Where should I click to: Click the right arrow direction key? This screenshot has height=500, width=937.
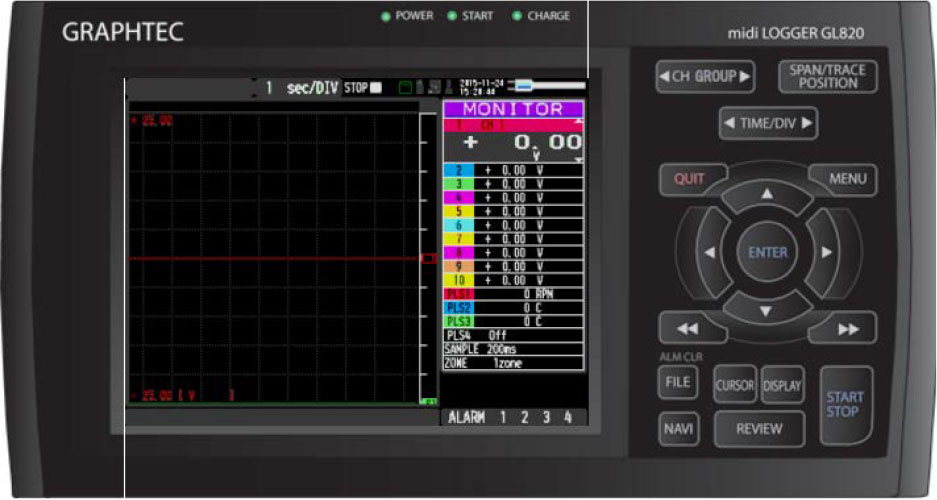[x=826, y=253]
